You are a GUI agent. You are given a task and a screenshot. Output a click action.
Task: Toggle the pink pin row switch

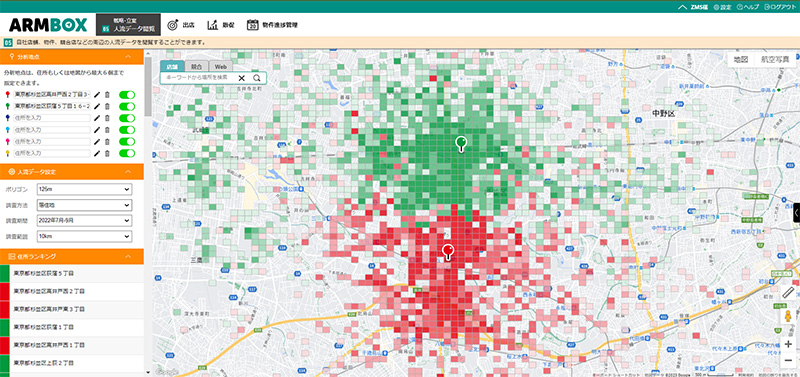click(127, 141)
